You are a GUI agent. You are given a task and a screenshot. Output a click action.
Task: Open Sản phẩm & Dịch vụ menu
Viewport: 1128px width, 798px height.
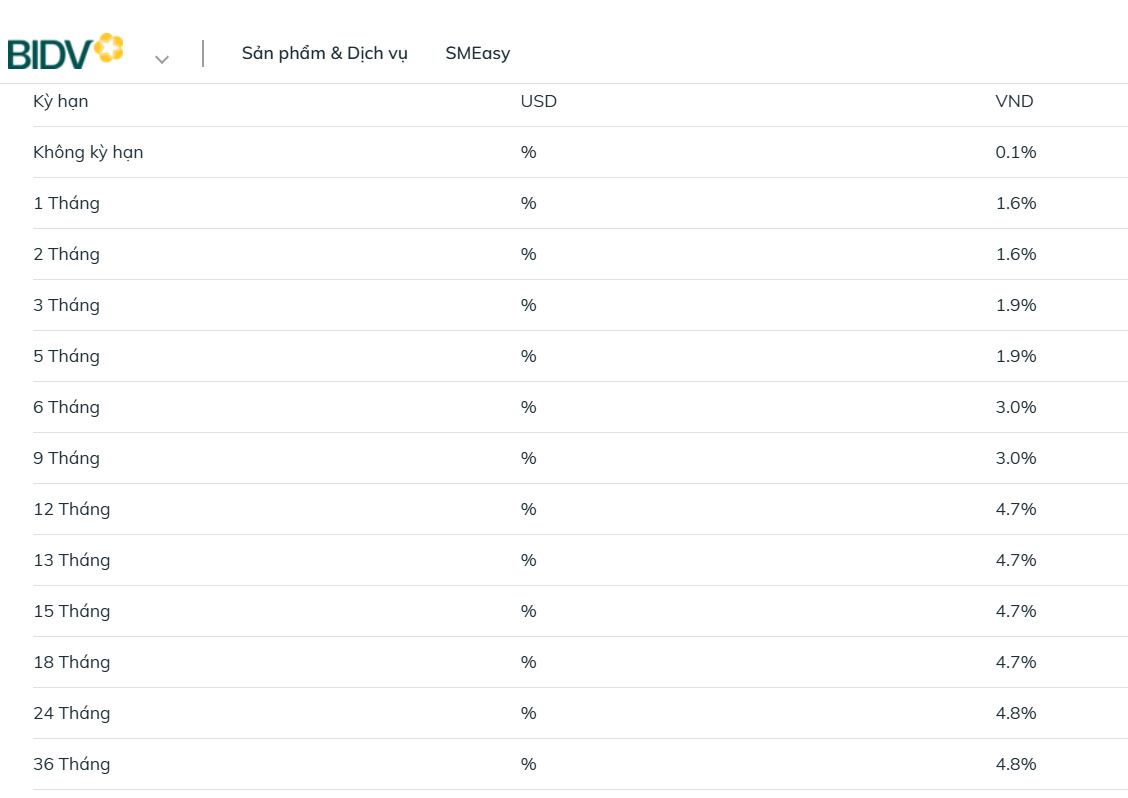coord(324,53)
